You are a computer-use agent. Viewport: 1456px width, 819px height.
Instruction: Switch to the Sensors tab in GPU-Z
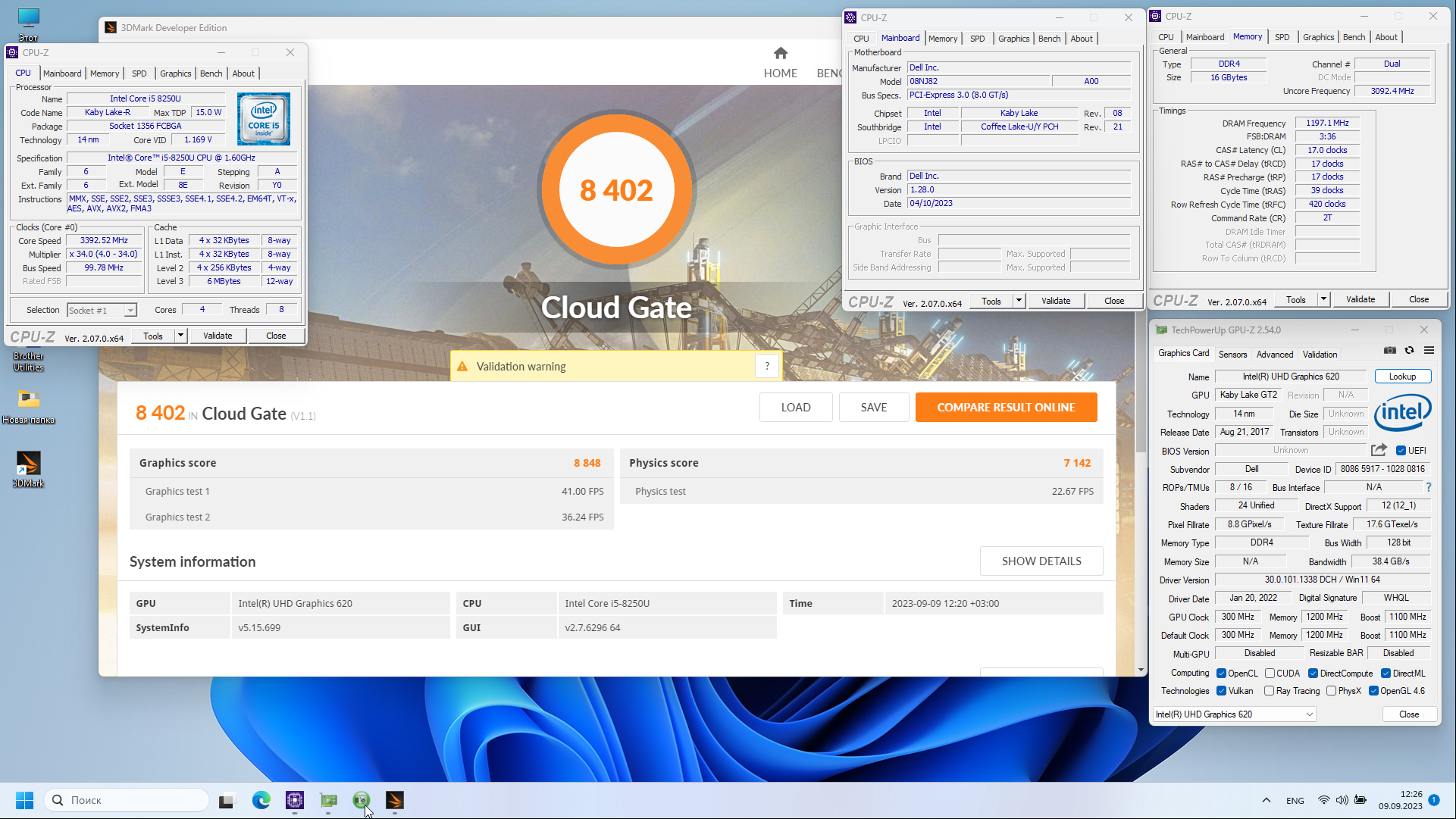(1232, 355)
